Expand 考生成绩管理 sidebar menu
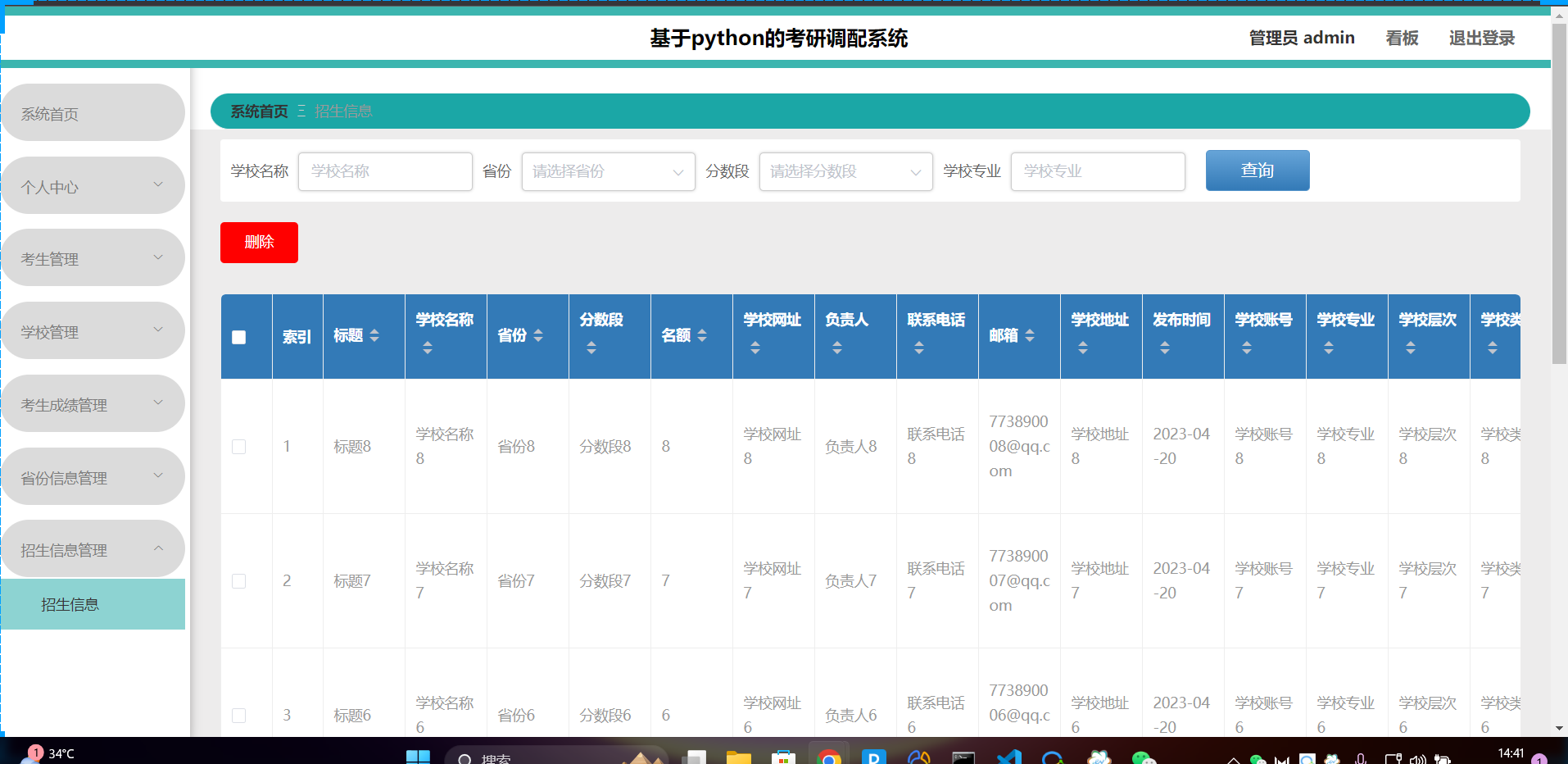The height and width of the screenshot is (764, 1568). tap(93, 404)
